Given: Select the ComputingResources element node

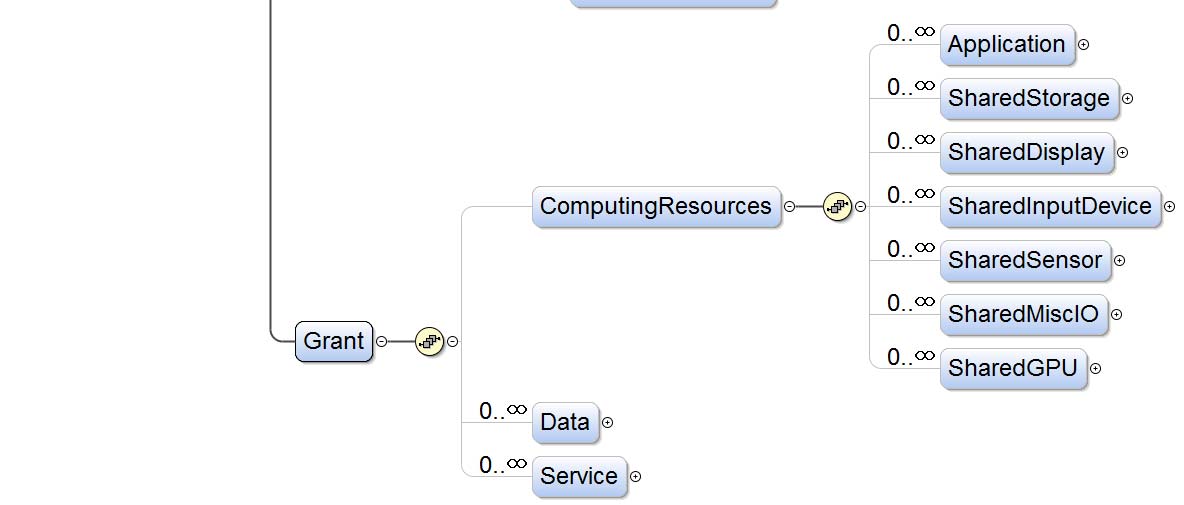Looking at the screenshot, I should pyautogui.click(x=655, y=207).
